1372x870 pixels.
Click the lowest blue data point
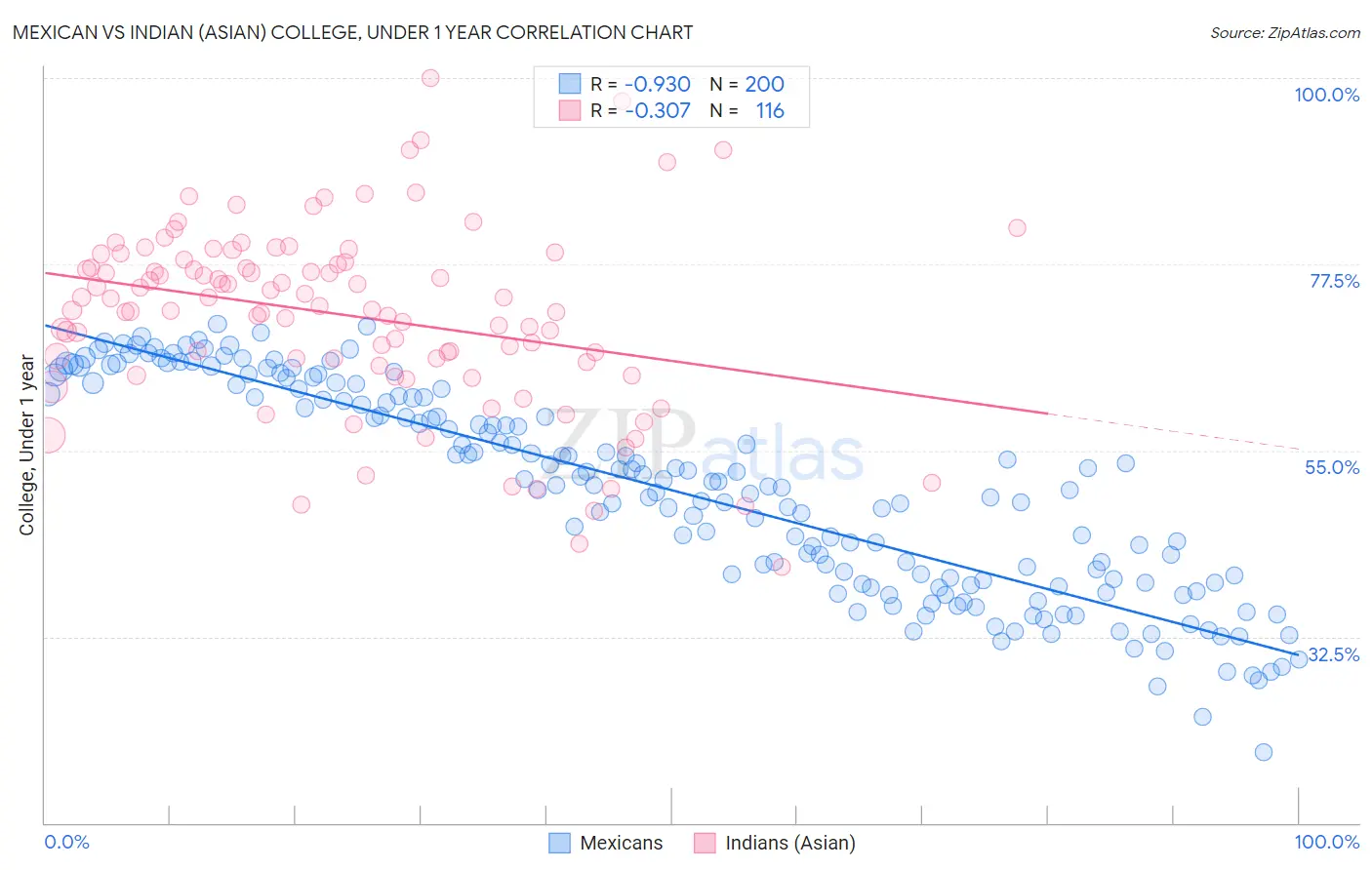(1264, 752)
